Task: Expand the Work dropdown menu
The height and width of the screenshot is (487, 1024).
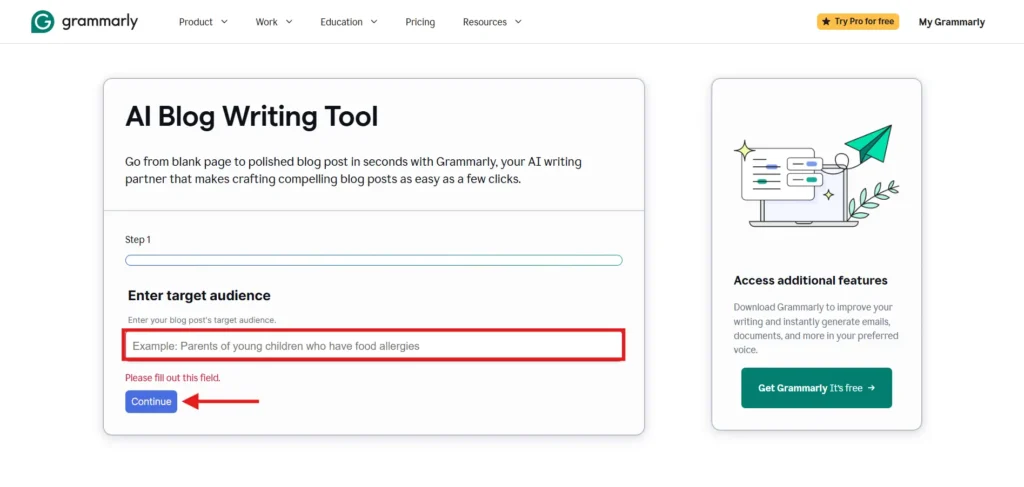Action: [x=274, y=22]
